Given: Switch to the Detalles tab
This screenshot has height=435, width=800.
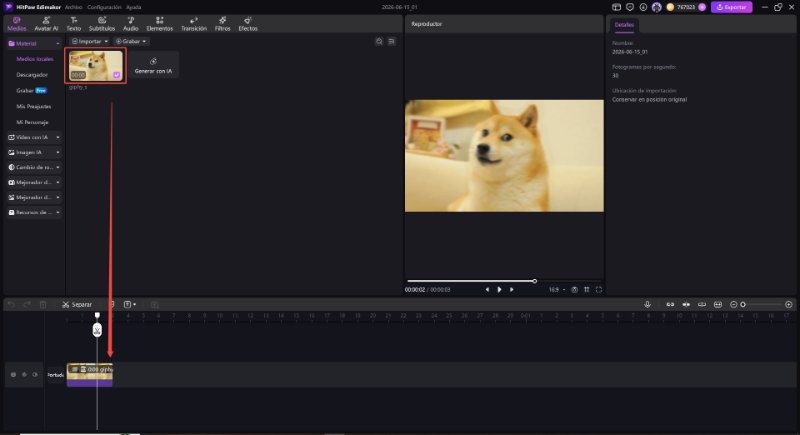Looking at the screenshot, I should click(624, 24).
